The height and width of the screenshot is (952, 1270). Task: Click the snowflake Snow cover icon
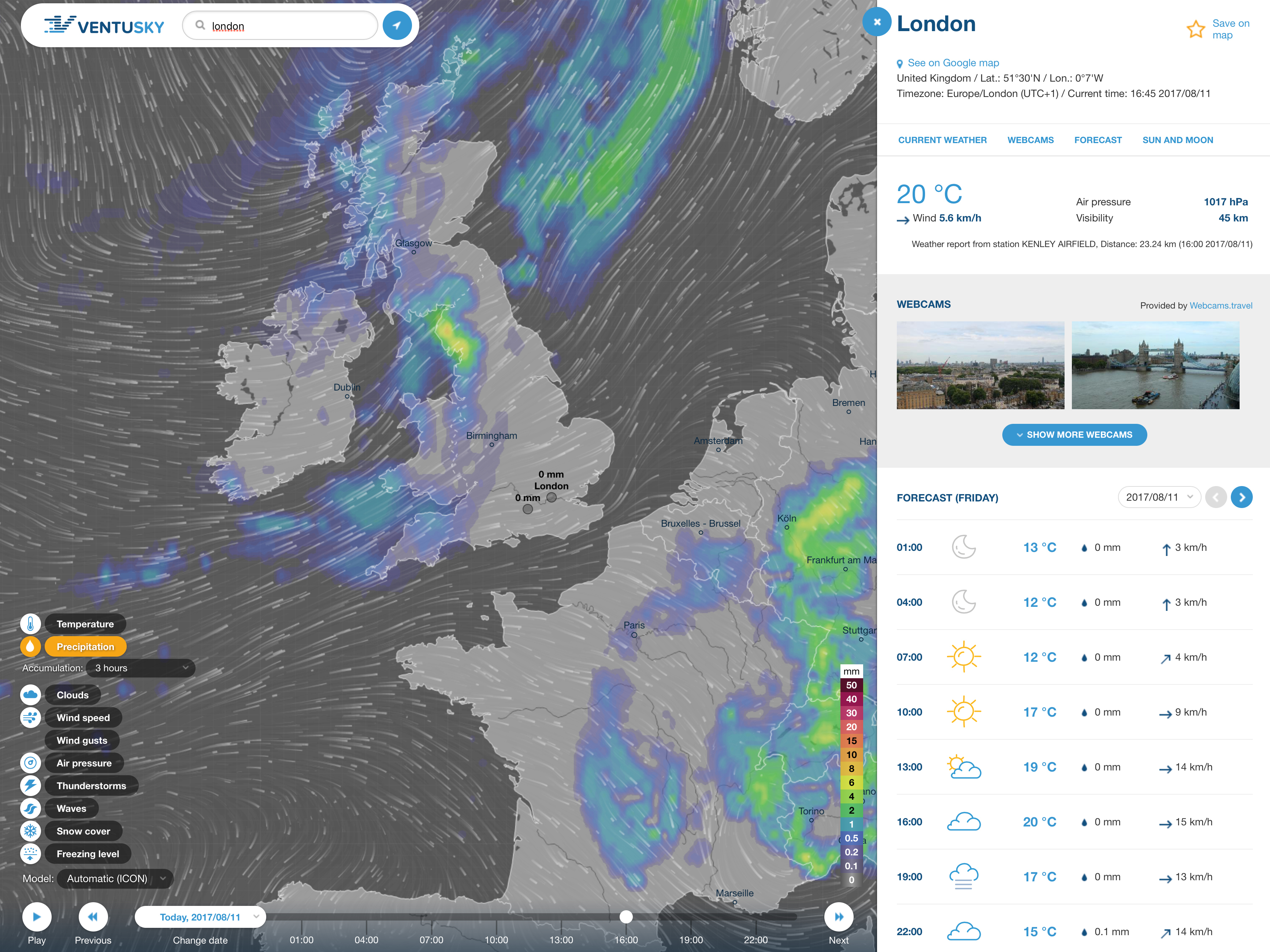tap(30, 831)
